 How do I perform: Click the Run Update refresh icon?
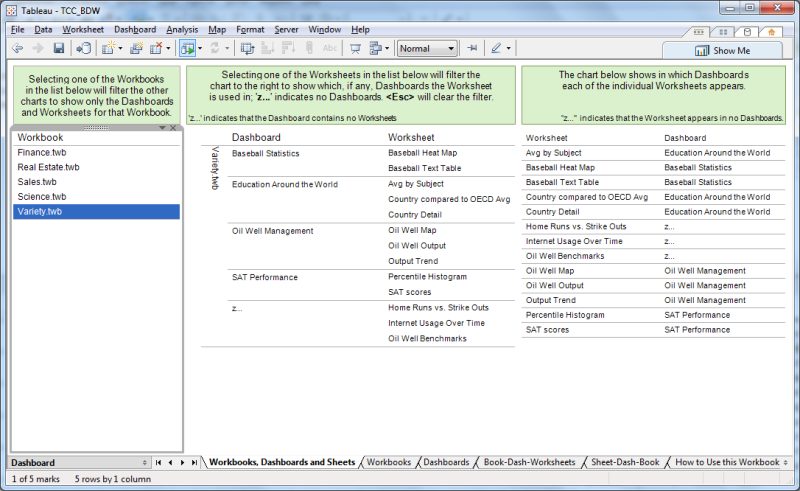click(x=215, y=48)
